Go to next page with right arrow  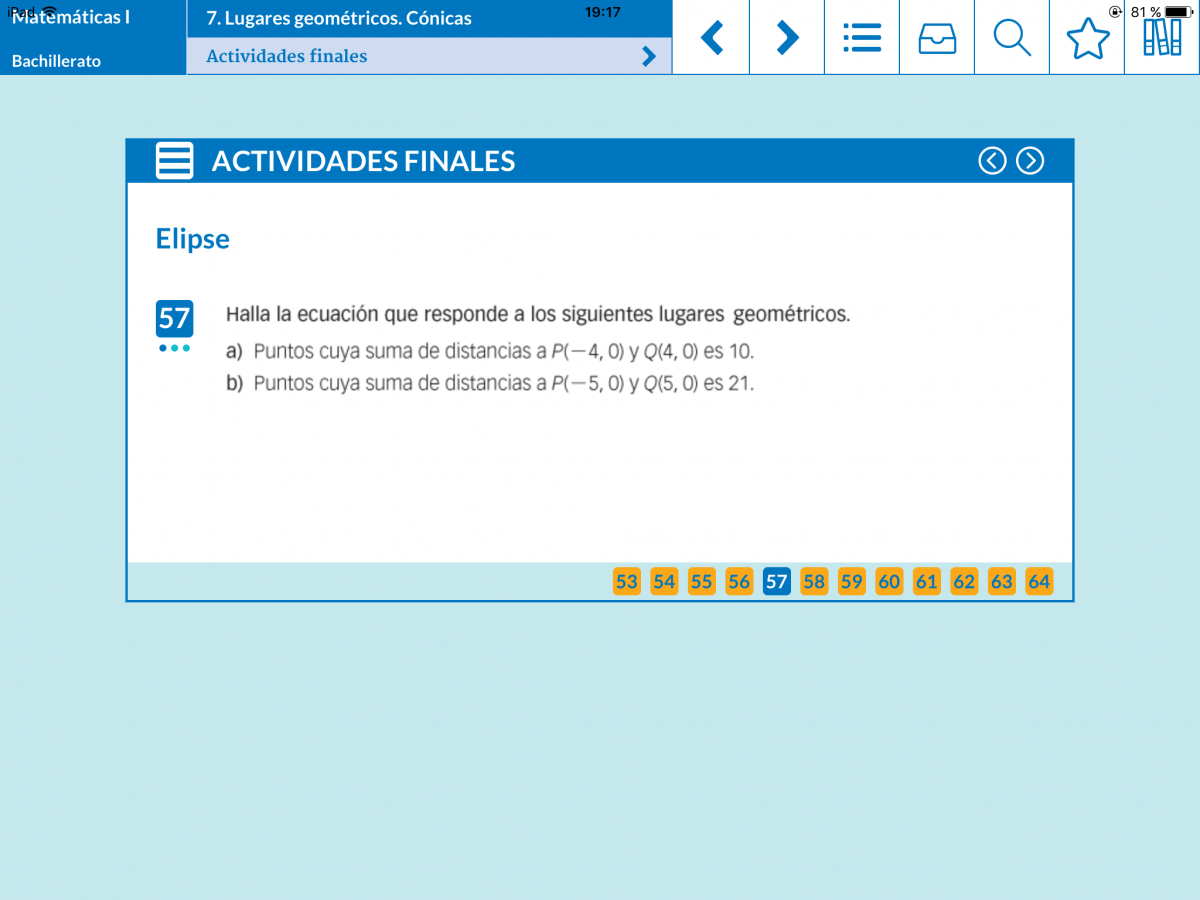coord(787,38)
